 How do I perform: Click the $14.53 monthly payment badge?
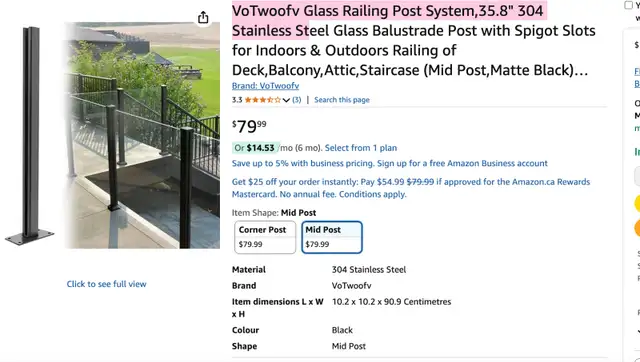pos(256,148)
